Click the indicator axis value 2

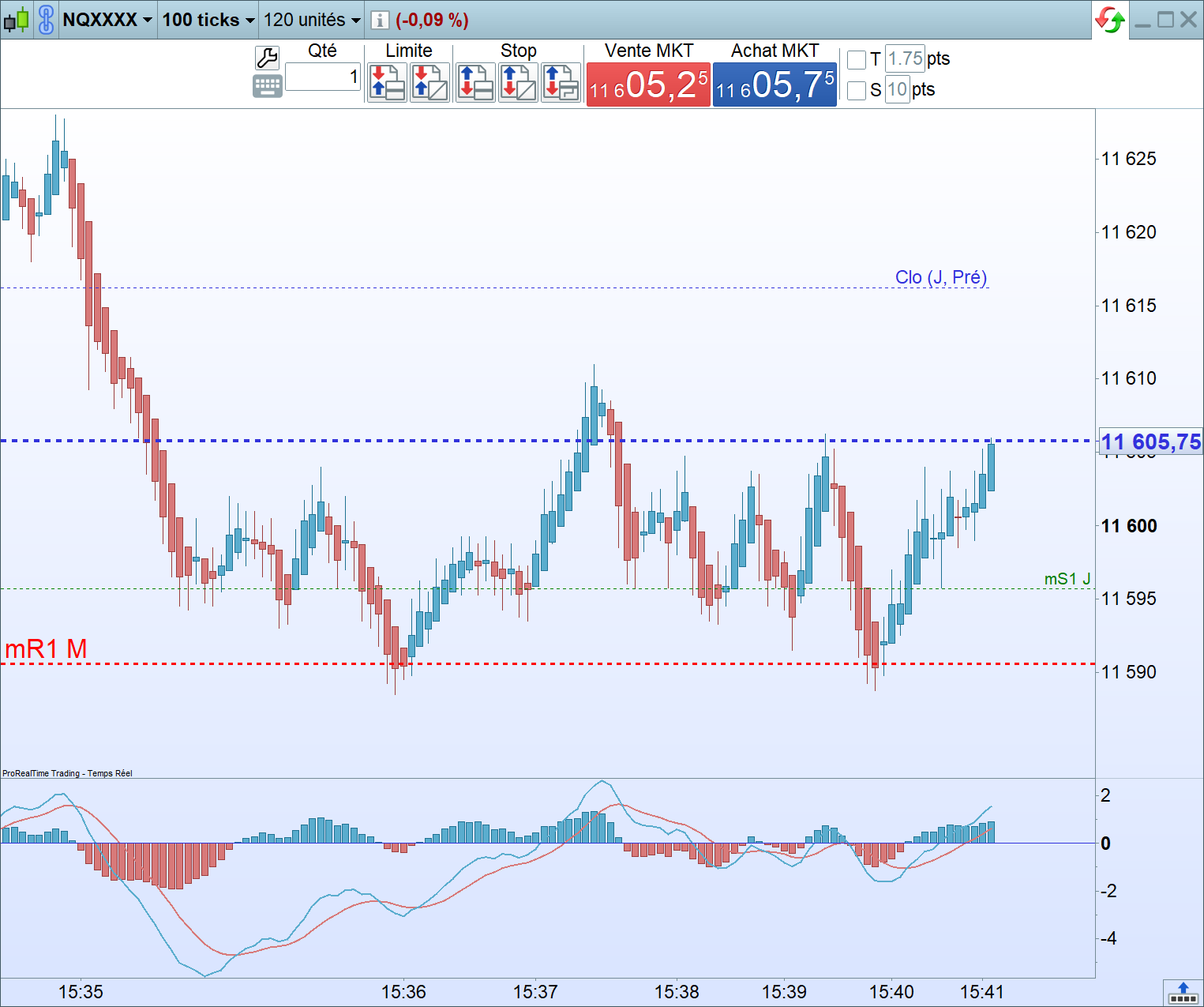[x=1106, y=795]
